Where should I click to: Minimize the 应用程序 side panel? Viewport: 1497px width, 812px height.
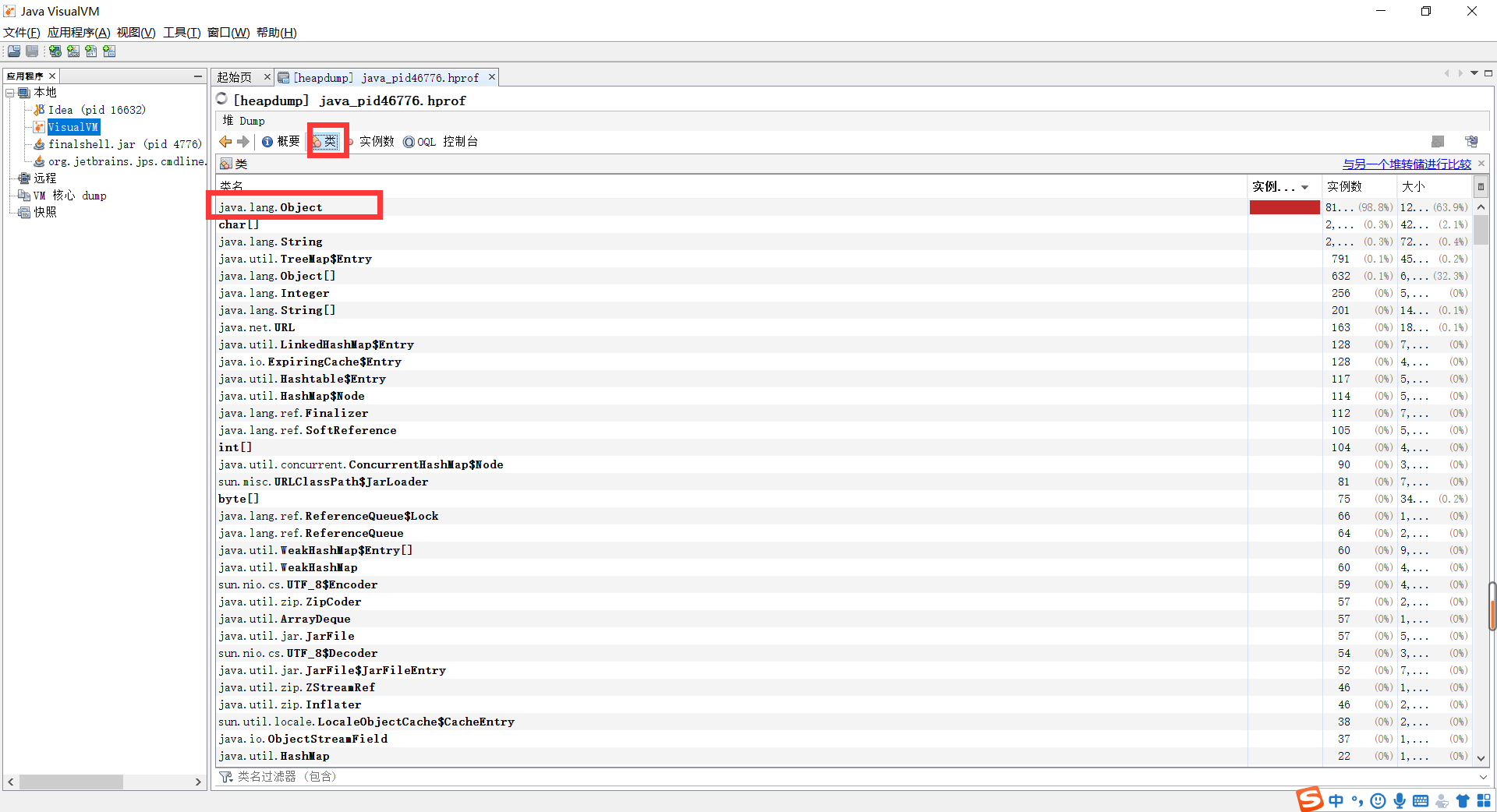(198, 76)
